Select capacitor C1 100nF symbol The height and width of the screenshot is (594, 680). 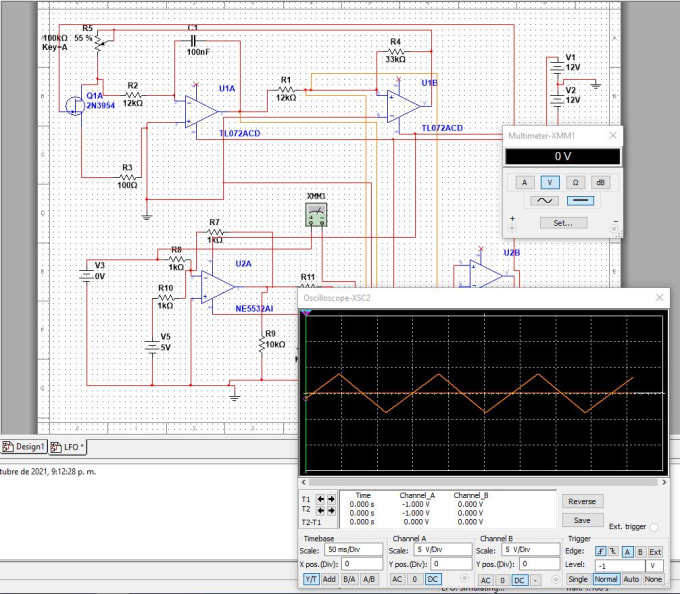193,41
